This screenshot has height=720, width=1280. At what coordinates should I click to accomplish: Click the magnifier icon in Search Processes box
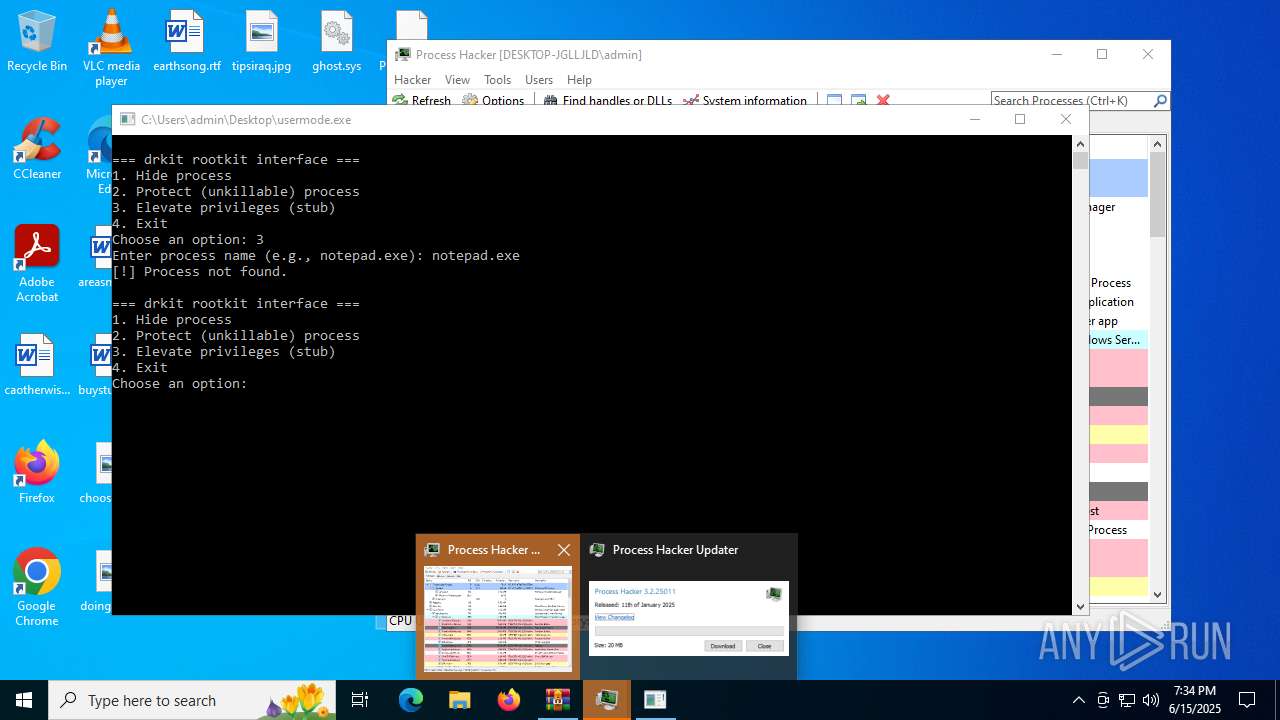click(1160, 100)
